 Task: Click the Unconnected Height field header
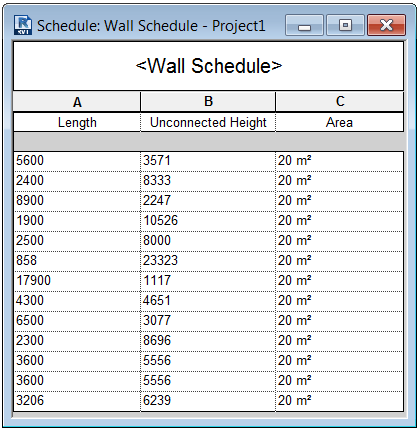[x=208, y=123]
